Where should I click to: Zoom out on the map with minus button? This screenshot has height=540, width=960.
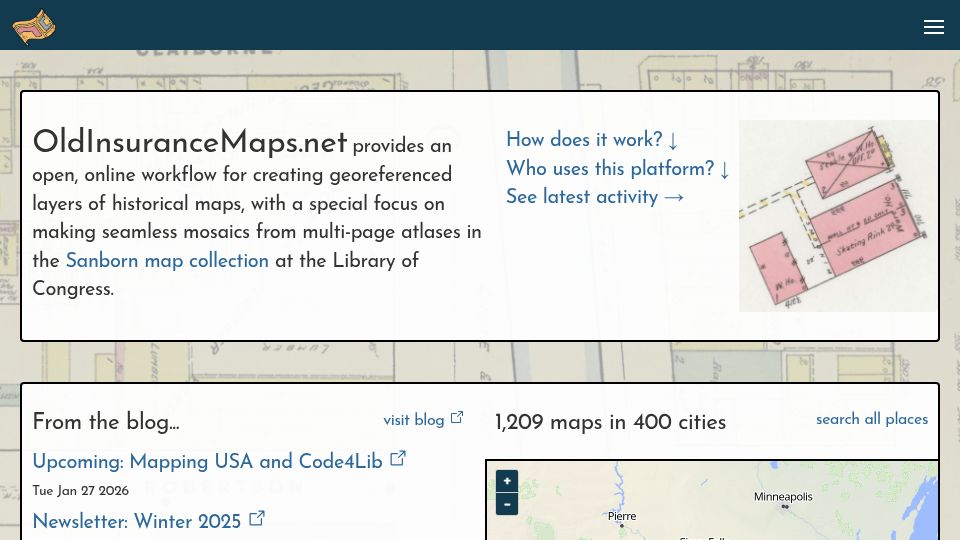click(507, 504)
